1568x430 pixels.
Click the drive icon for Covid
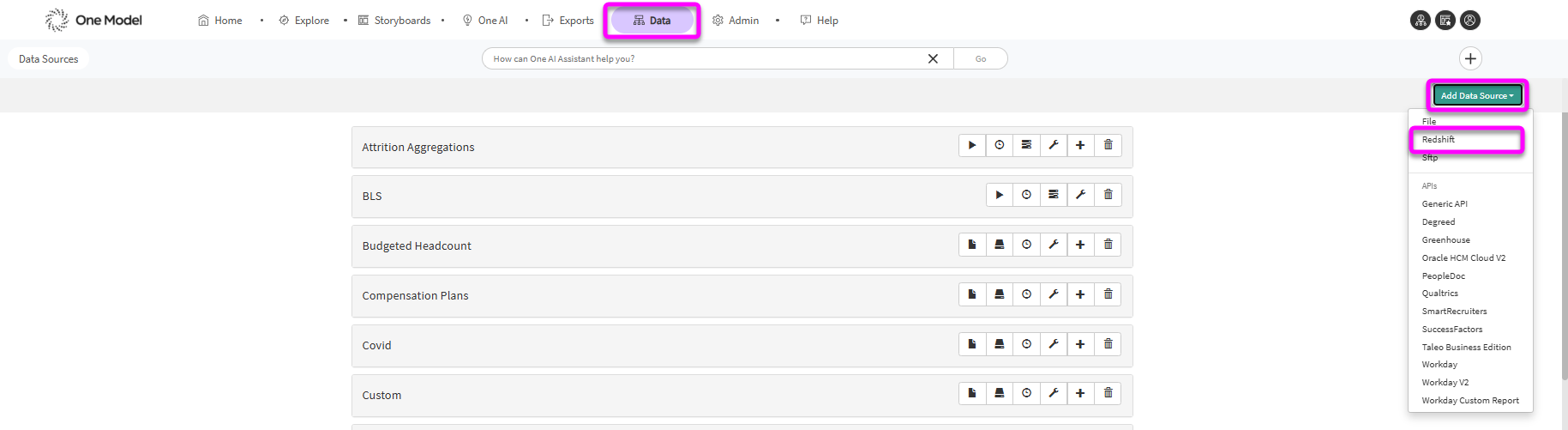(1000, 344)
